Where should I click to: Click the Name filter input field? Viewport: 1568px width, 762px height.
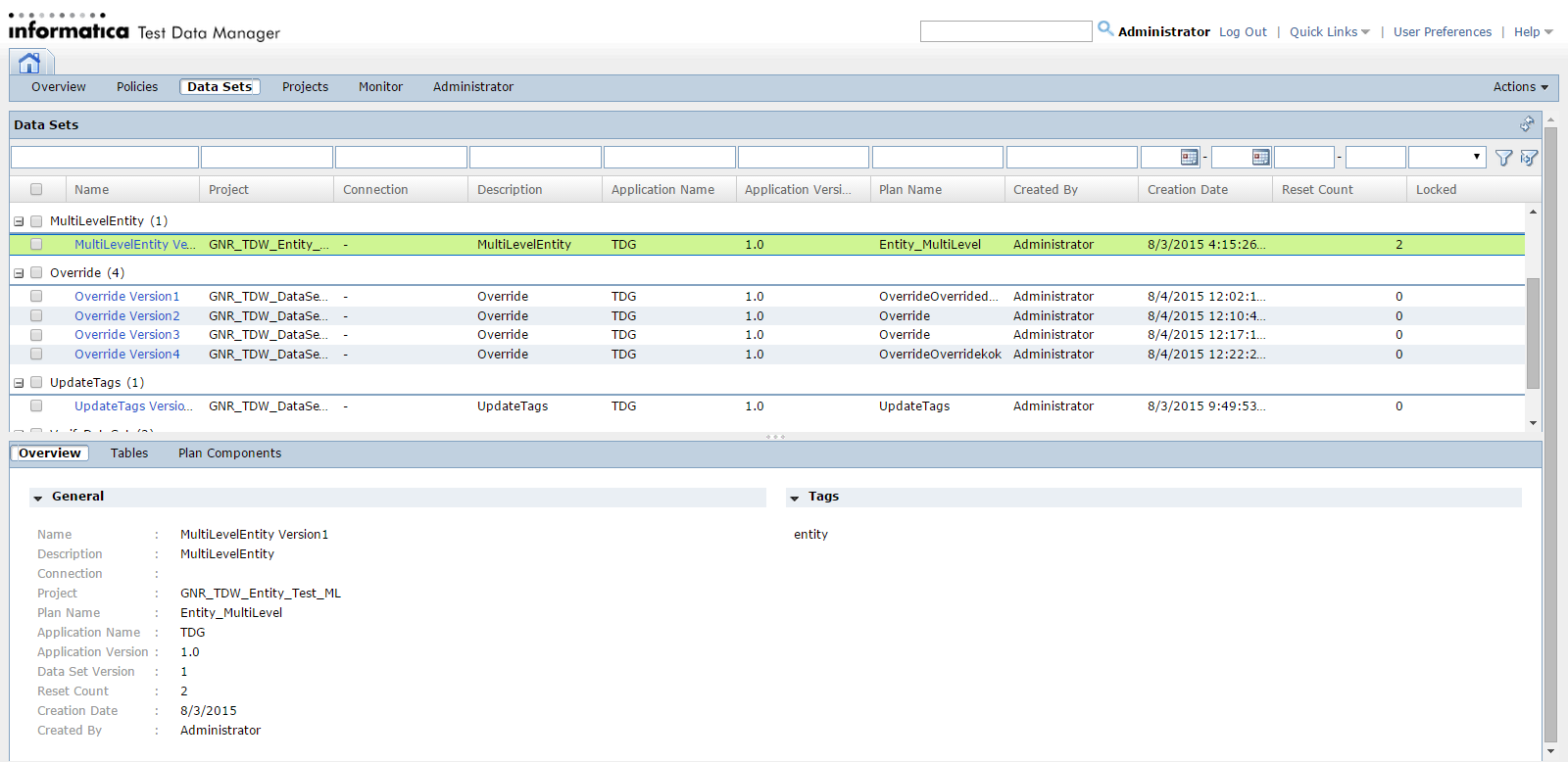[105, 157]
